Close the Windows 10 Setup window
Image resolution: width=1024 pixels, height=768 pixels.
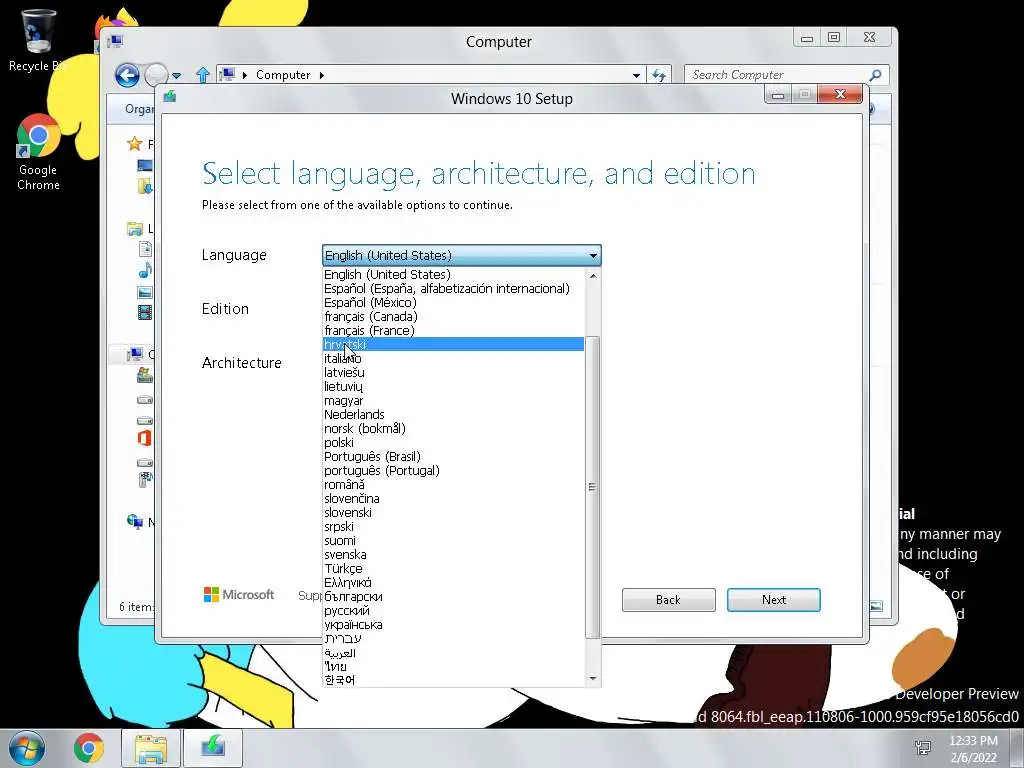tap(840, 95)
